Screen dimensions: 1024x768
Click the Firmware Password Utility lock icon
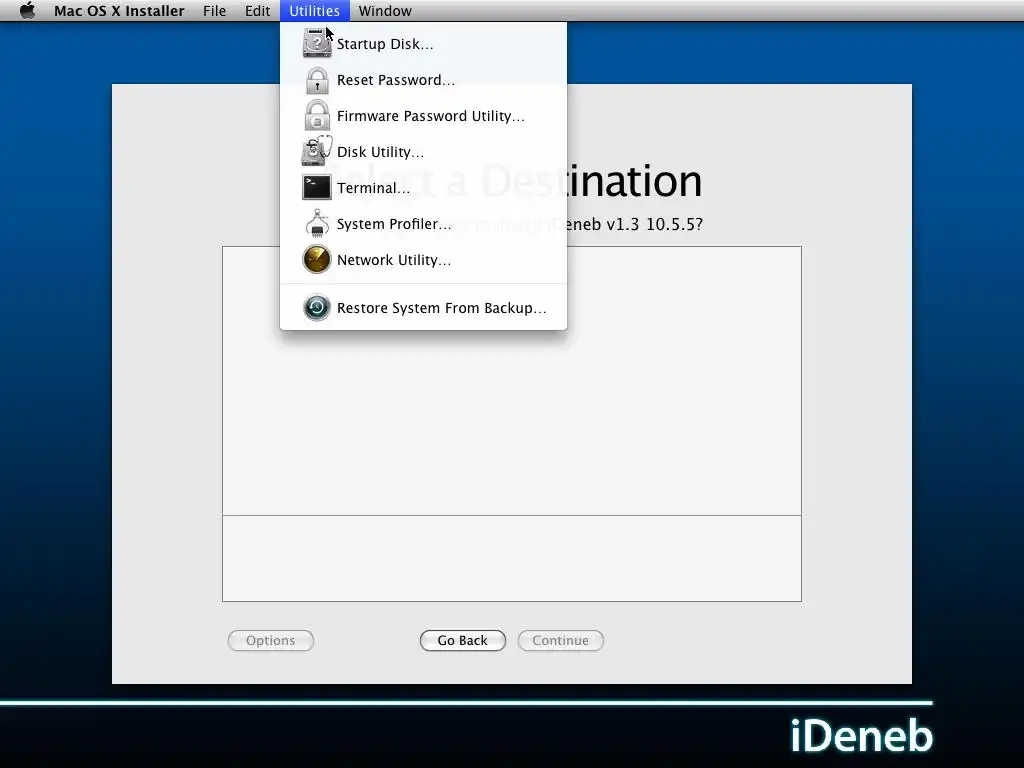[317, 116]
